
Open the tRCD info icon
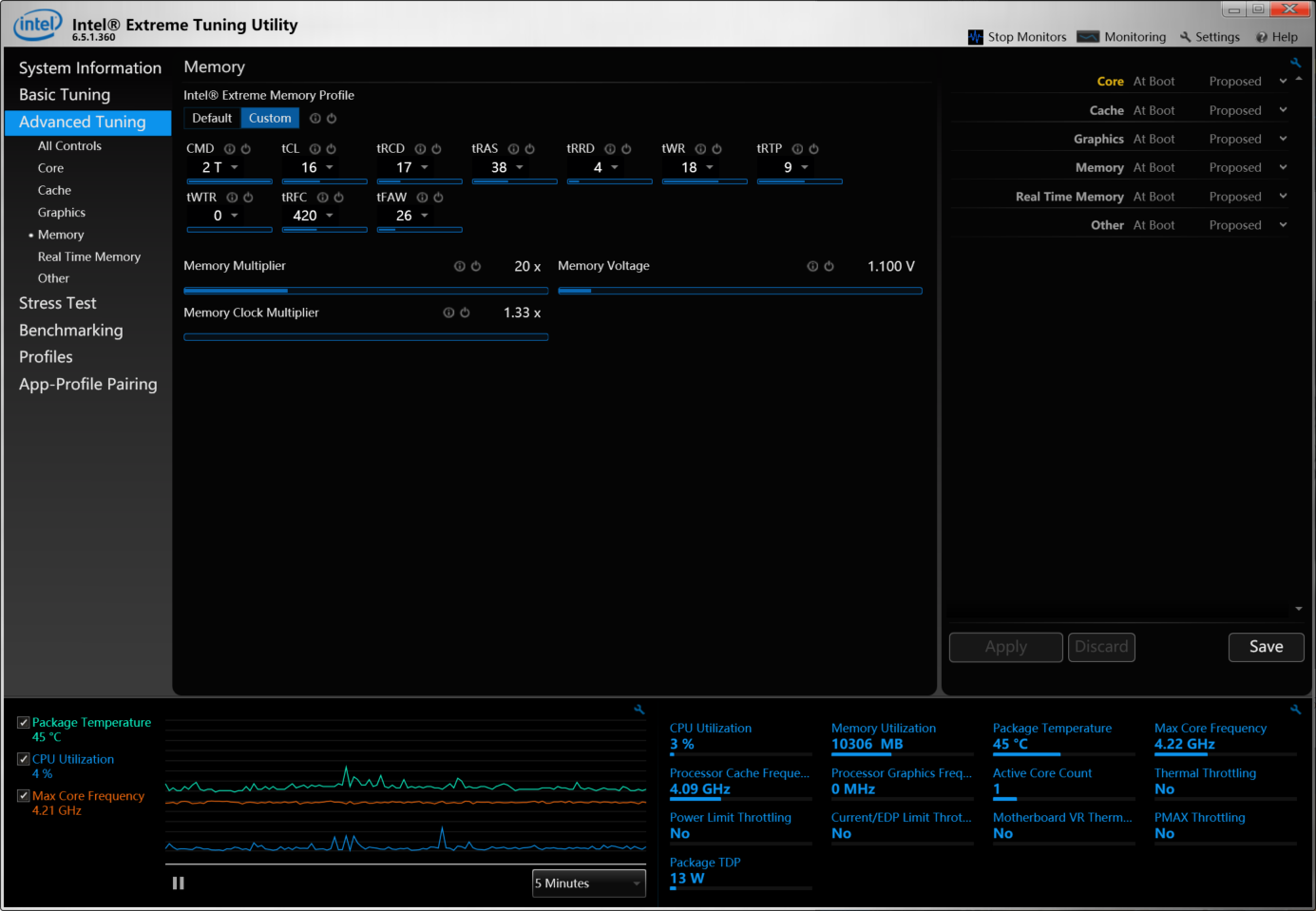(x=420, y=149)
